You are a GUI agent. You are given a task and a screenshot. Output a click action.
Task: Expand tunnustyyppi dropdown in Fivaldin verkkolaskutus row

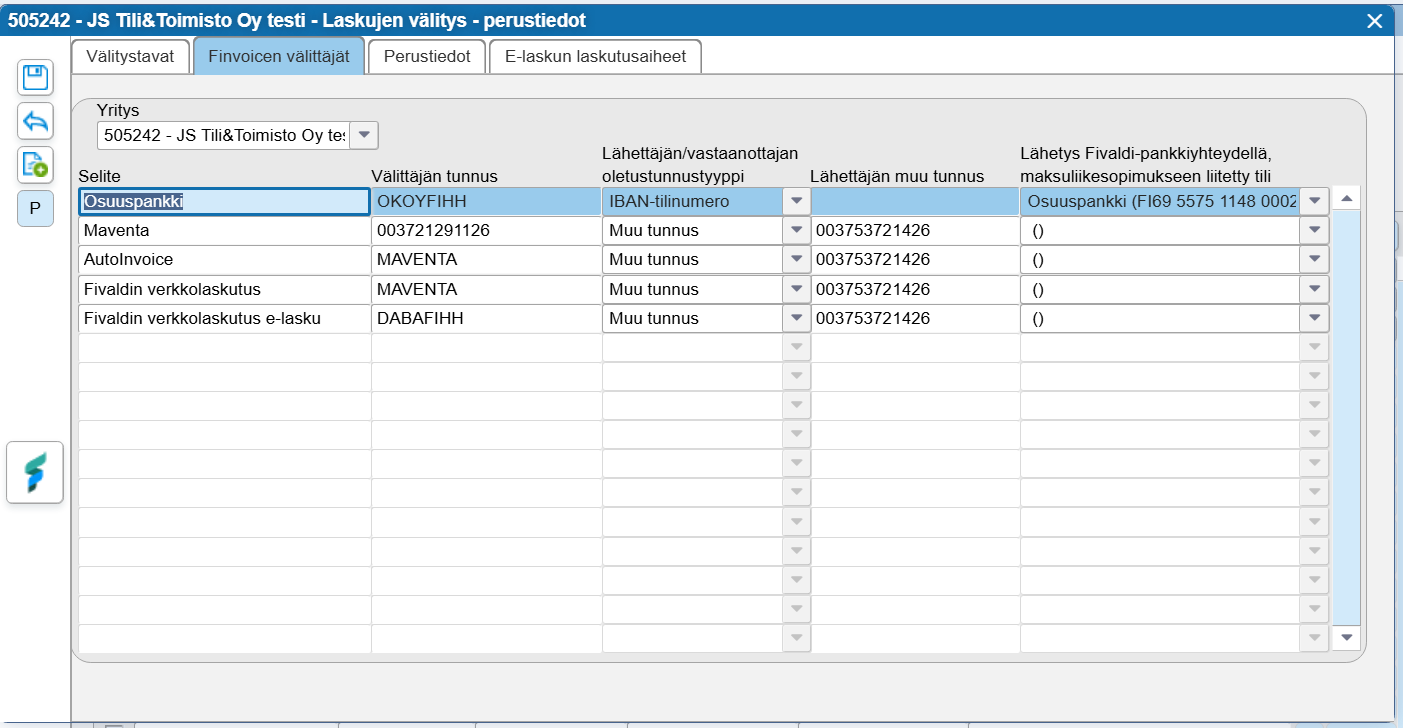coord(796,289)
